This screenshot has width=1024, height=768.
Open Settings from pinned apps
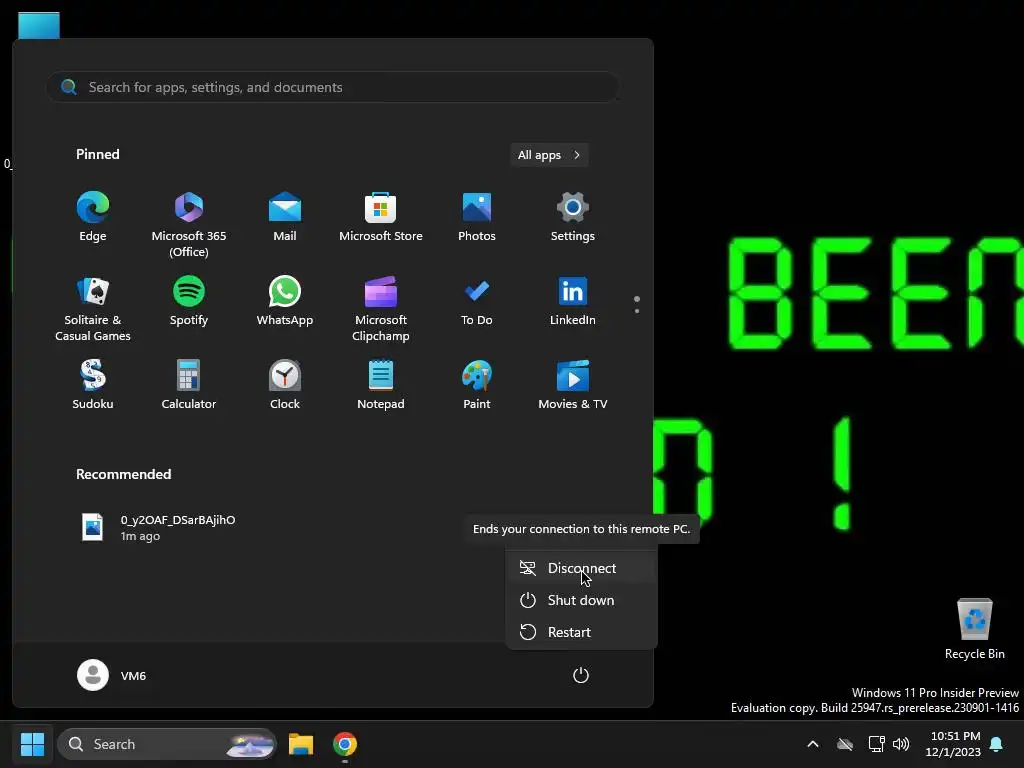(573, 217)
